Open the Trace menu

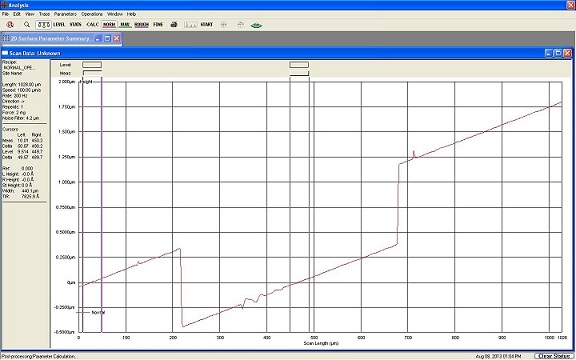coord(44,14)
